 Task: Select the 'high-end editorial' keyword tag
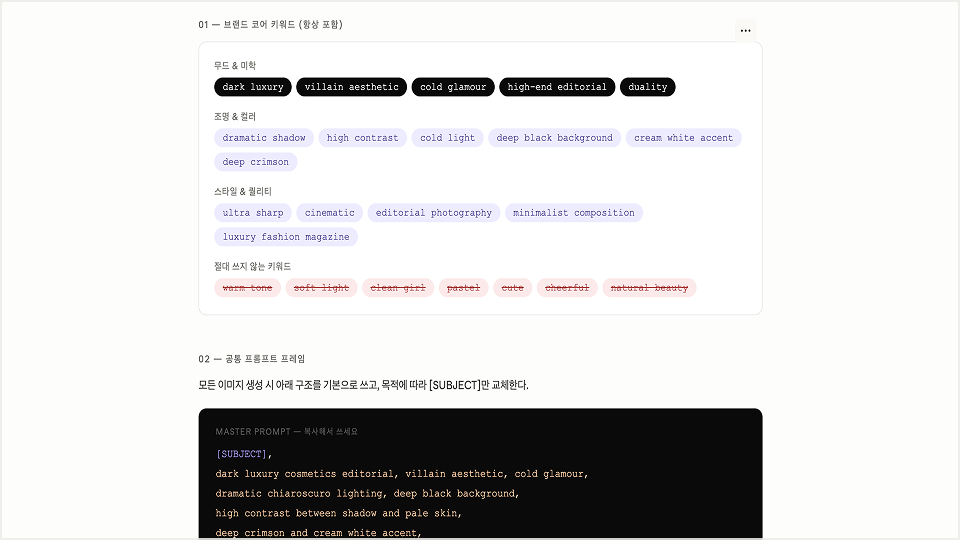click(x=557, y=87)
